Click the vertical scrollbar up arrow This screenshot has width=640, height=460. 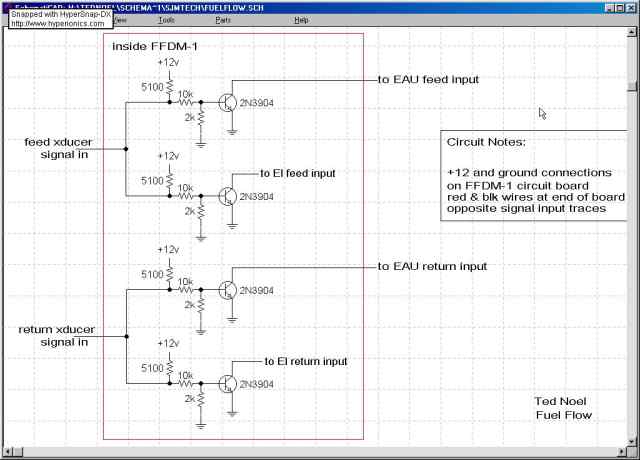(x=632, y=34)
